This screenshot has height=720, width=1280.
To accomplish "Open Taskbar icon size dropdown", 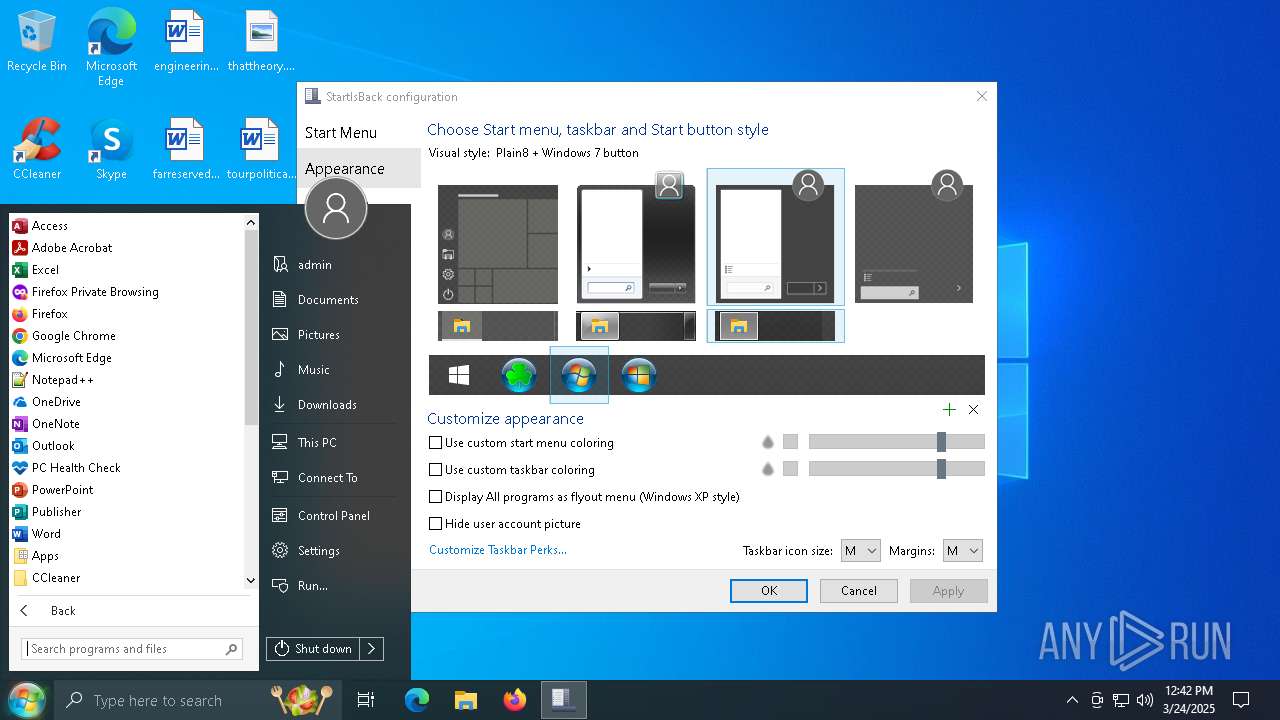I will coord(860,551).
